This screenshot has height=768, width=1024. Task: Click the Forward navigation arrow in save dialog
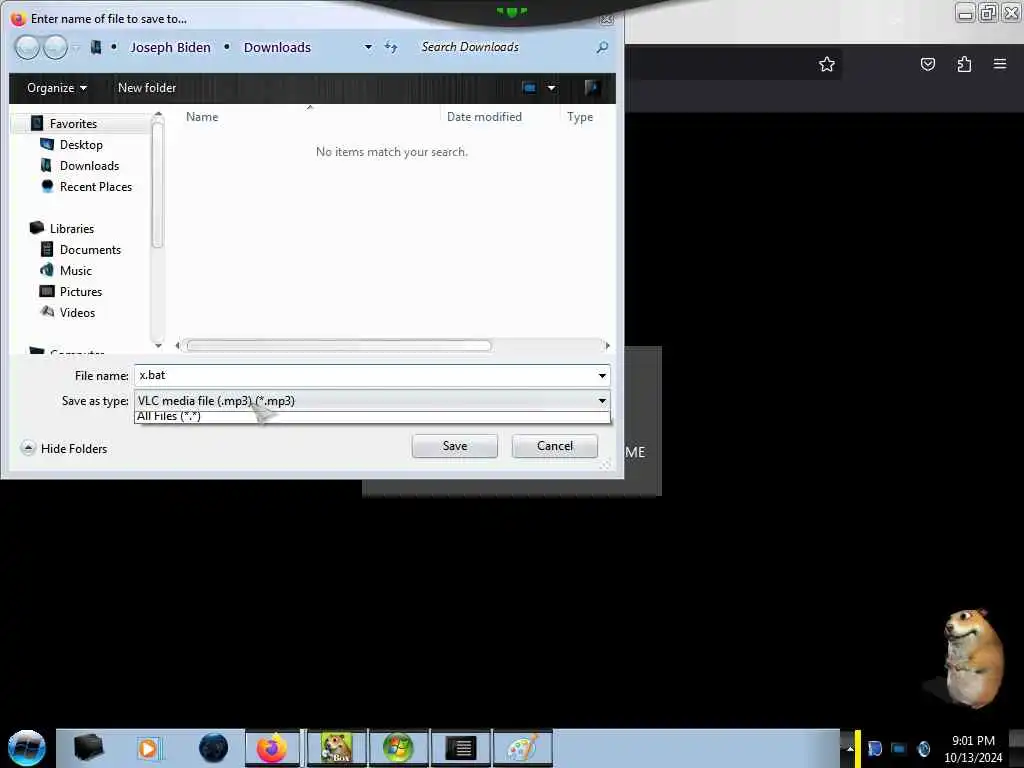tap(56, 47)
